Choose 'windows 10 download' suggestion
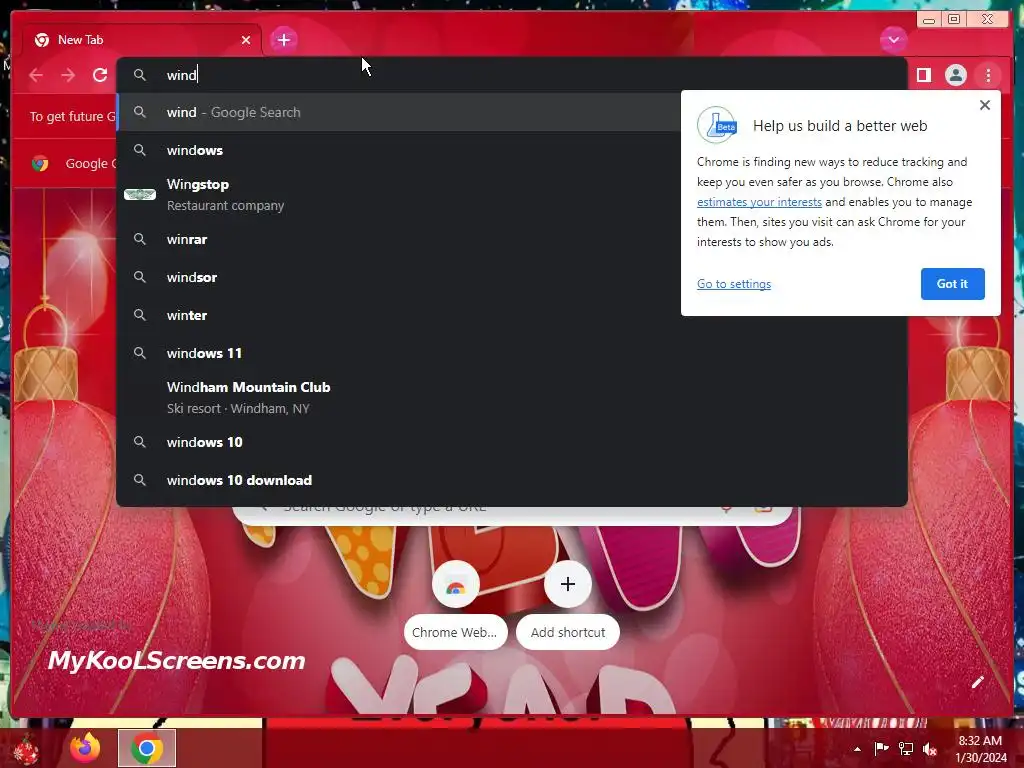The height and width of the screenshot is (768, 1024). 511,480
